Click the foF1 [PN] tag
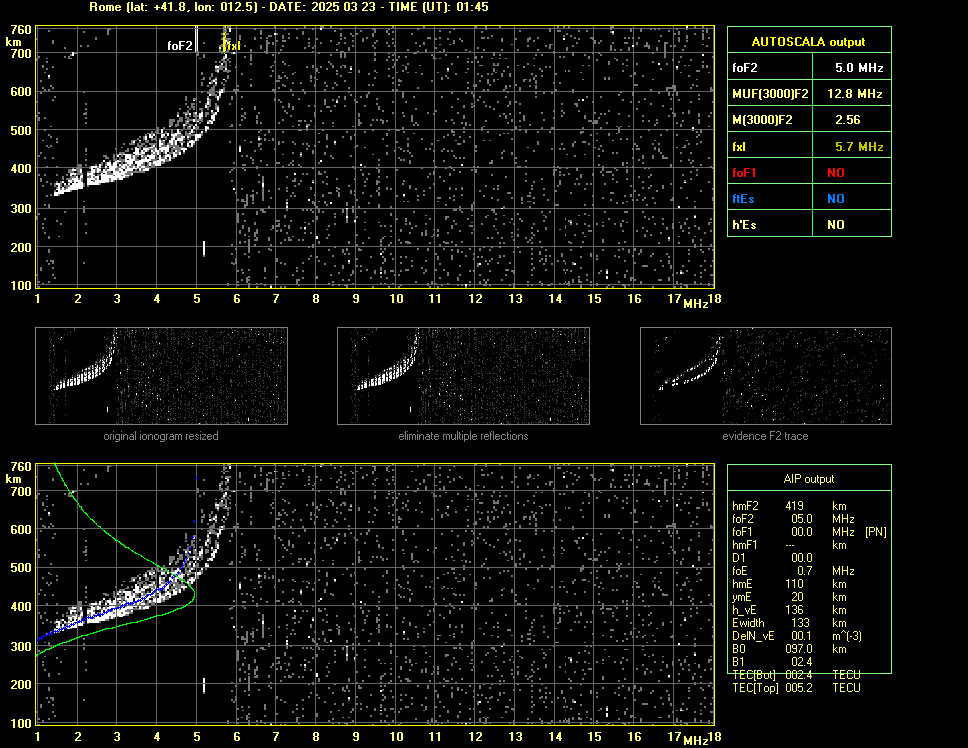Viewport: 968px width, 748px height. pos(875,532)
